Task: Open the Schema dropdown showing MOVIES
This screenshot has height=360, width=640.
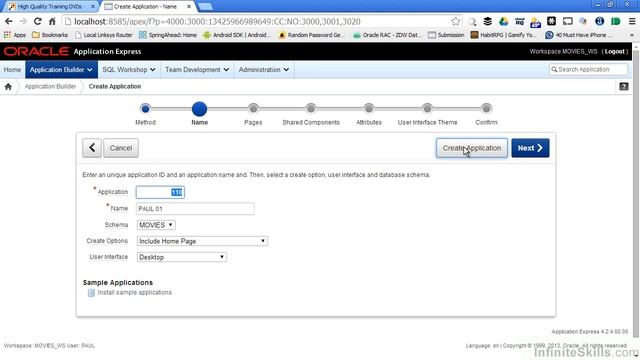Action: pos(156,225)
